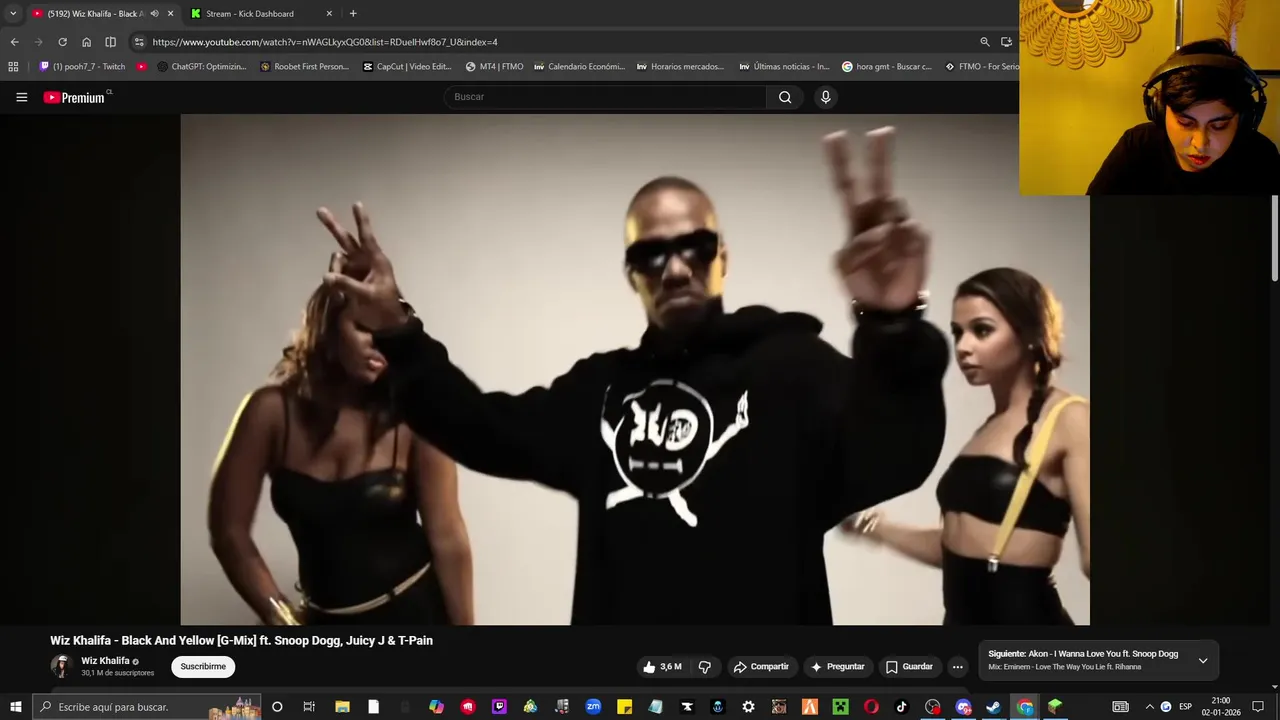1280x720 pixels.
Task: Share the video via Compartir
Action: (x=761, y=667)
